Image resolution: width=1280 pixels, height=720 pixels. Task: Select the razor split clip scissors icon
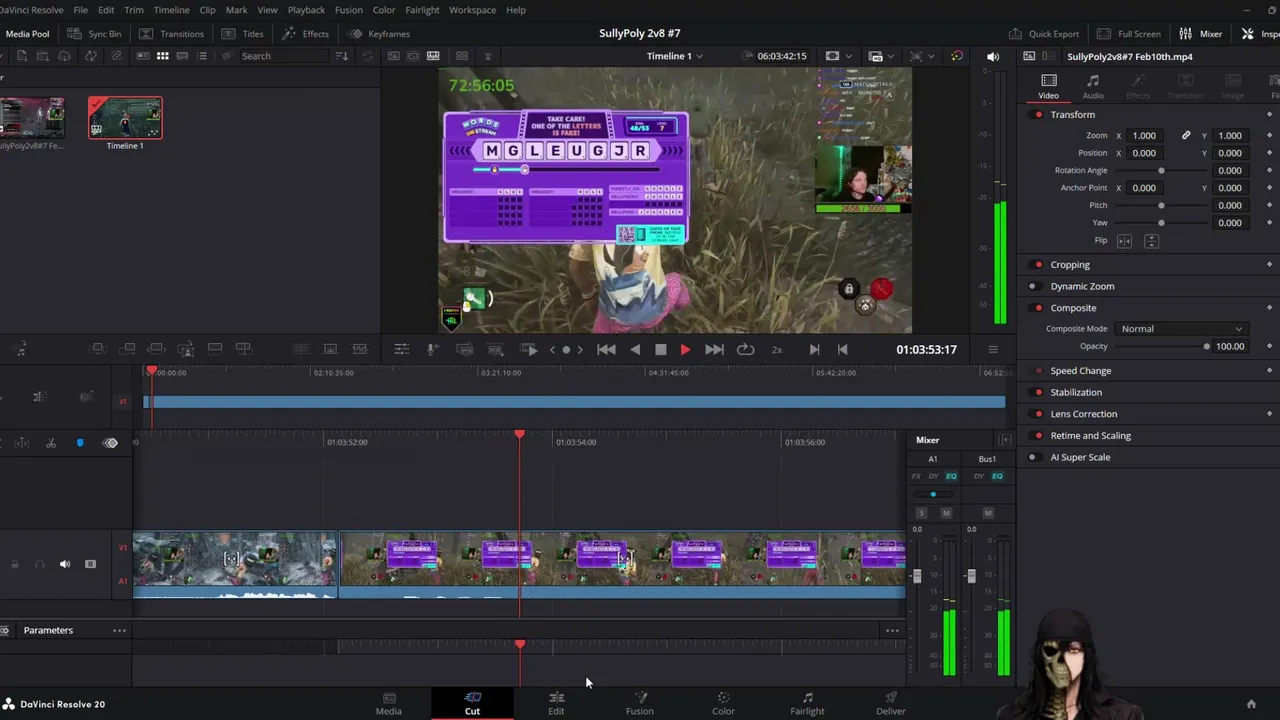click(x=51, y=443)
